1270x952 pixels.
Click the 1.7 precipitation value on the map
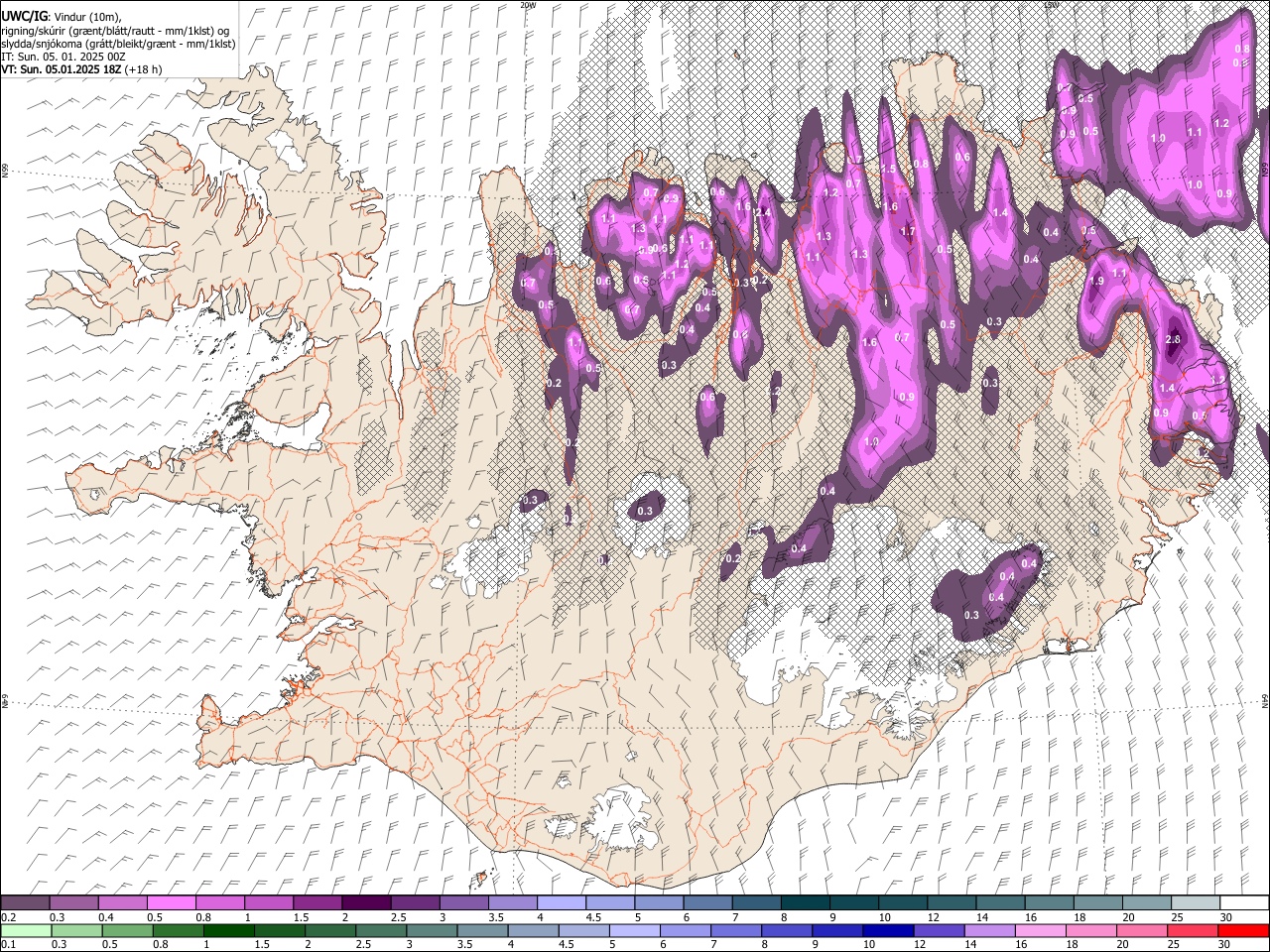[907, 231]
